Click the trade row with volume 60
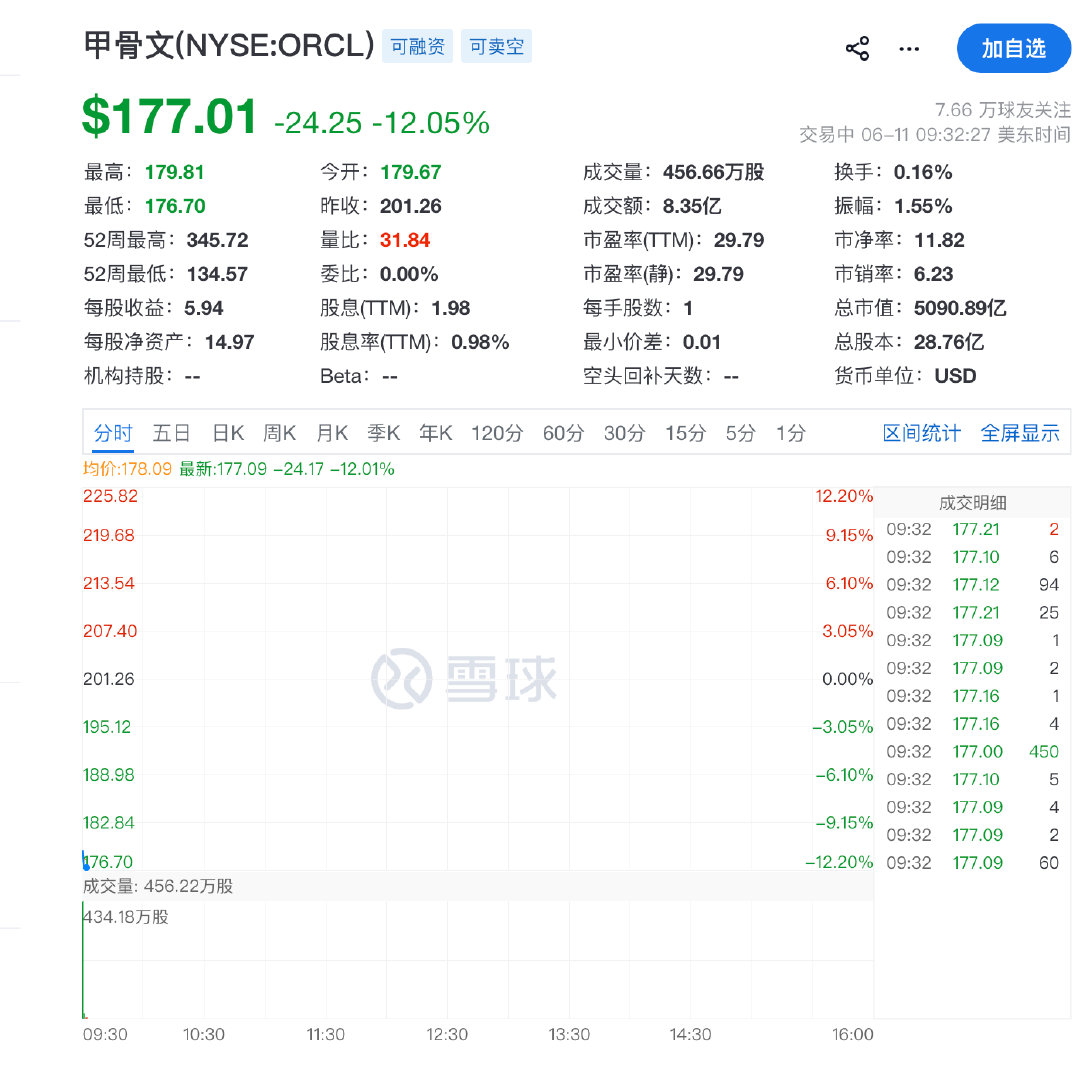The width and height of the screenshot is (1088, 1080). coord(972,863)
